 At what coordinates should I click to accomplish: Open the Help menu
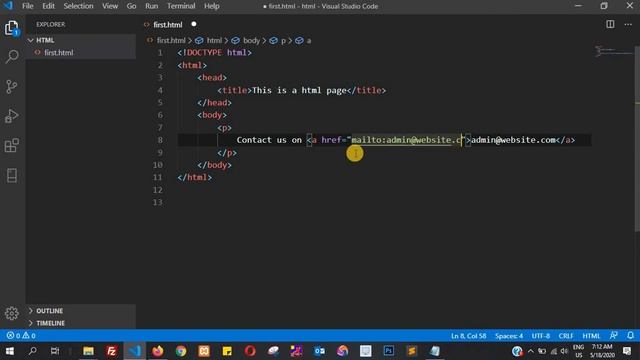pos(211,6)
